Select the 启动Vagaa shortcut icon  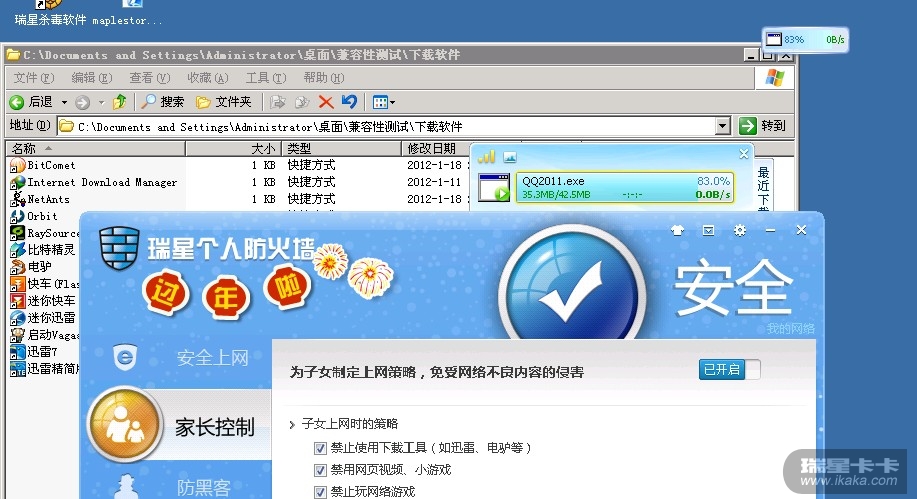point(18,335)
